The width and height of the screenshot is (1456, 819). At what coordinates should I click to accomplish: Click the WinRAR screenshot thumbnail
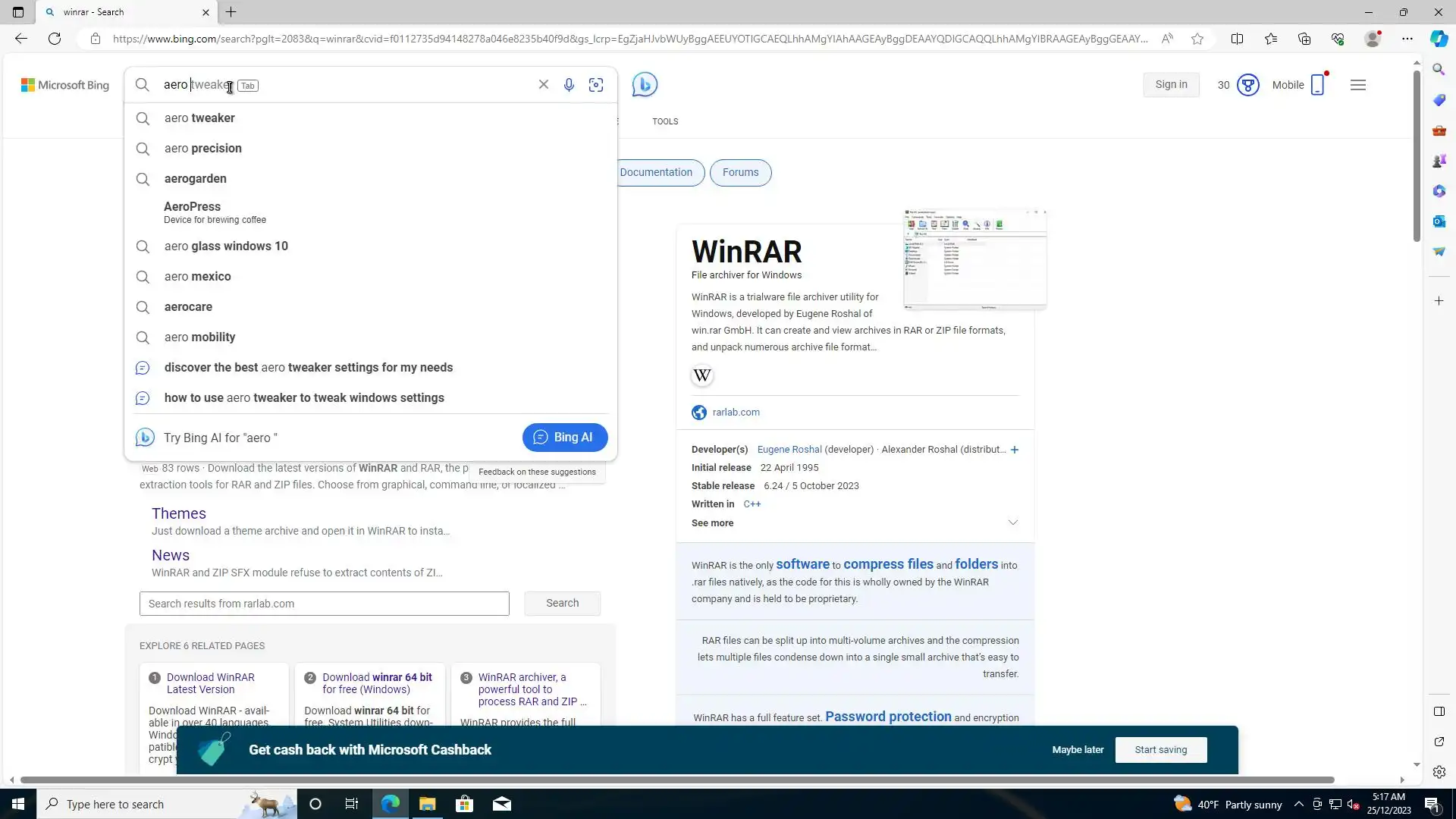click(x=974, y=259)
